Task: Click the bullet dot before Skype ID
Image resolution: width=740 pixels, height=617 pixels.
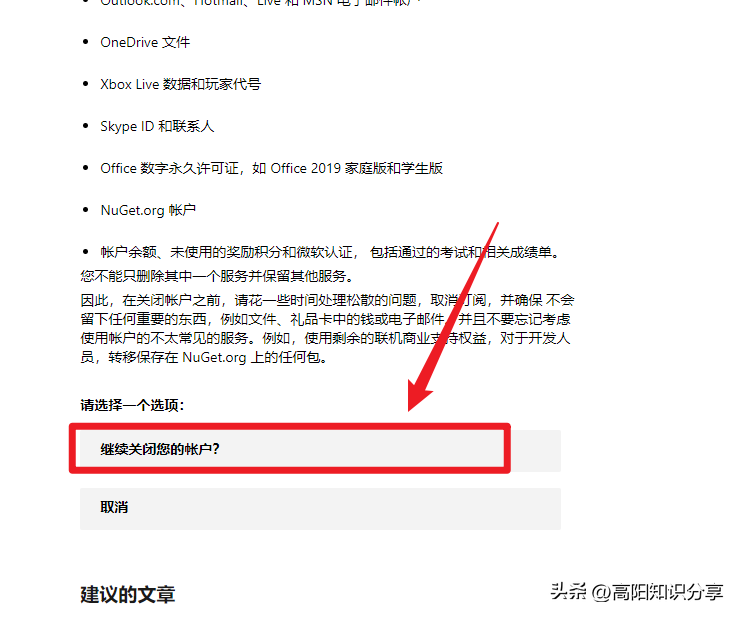Action: (85, 126)
